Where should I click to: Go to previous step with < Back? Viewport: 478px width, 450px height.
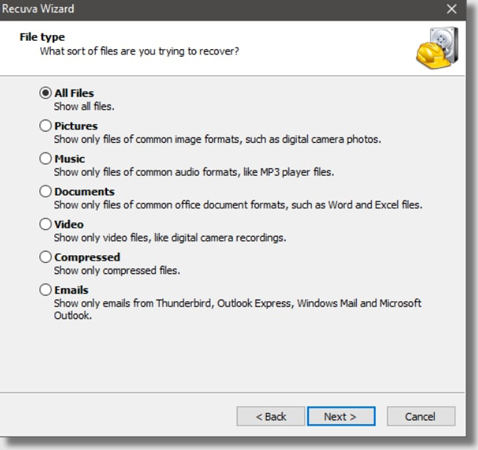coord(271,416)
